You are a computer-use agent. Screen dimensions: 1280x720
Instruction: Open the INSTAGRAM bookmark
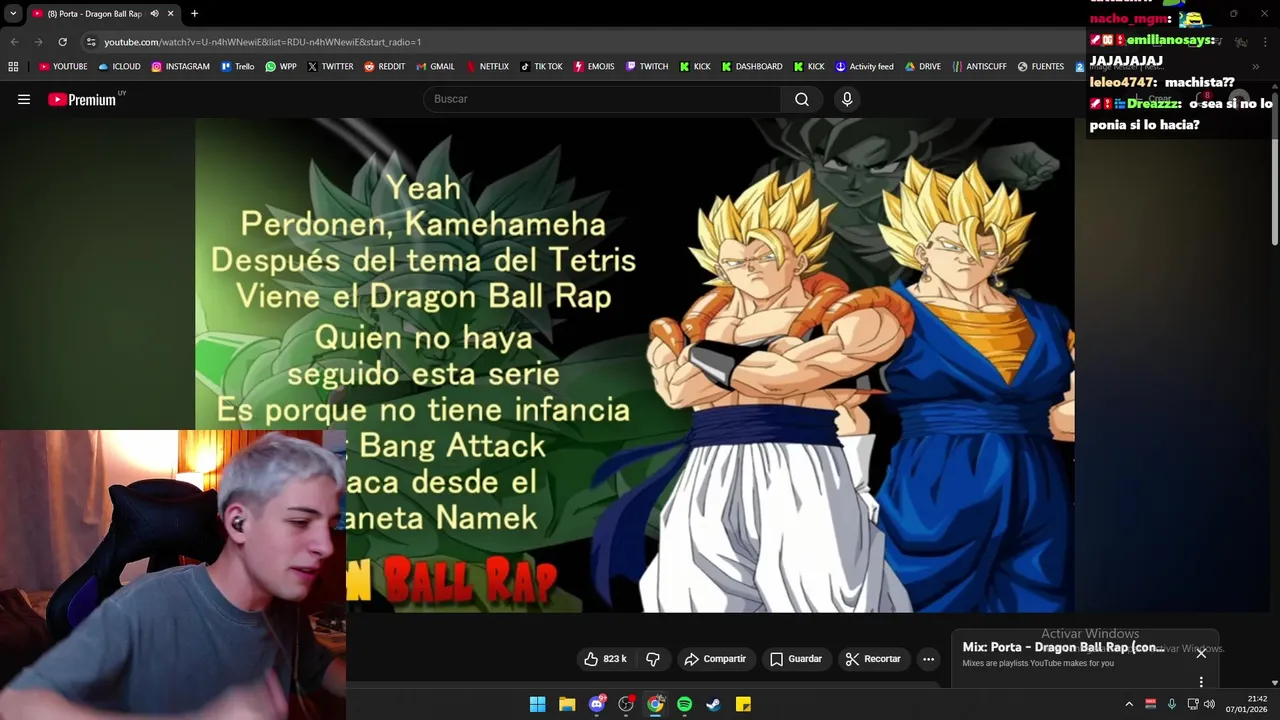click(180, 67)
